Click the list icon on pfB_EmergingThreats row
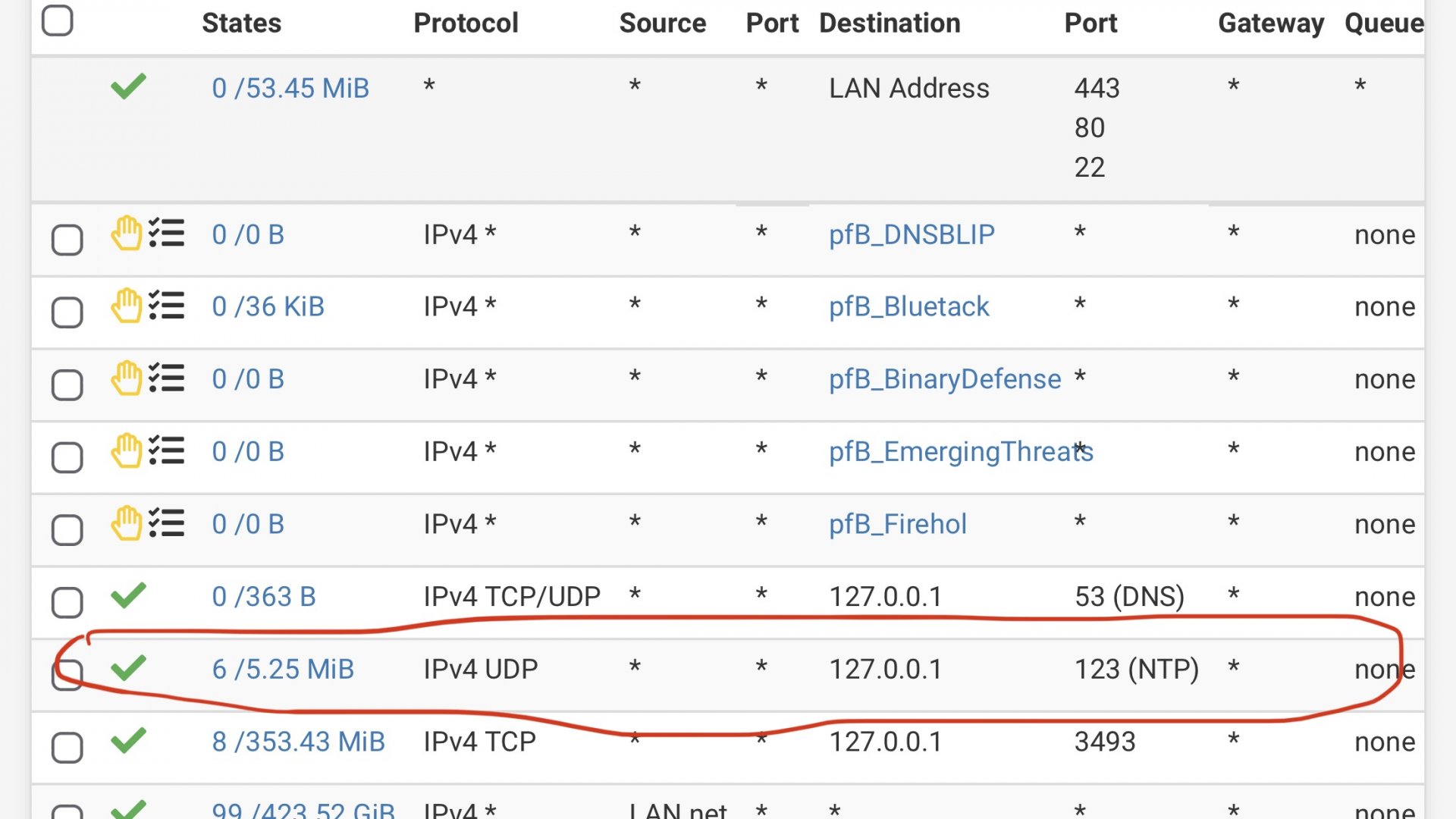The image size is (1456, 819). point(166,450)
